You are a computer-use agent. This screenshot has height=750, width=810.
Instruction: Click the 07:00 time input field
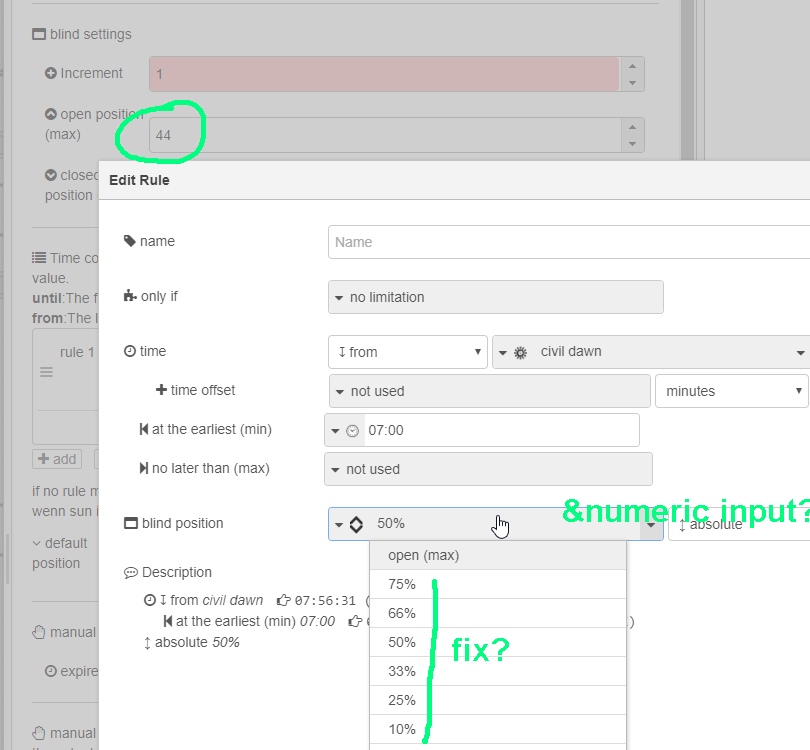click(x=501, y=430)
